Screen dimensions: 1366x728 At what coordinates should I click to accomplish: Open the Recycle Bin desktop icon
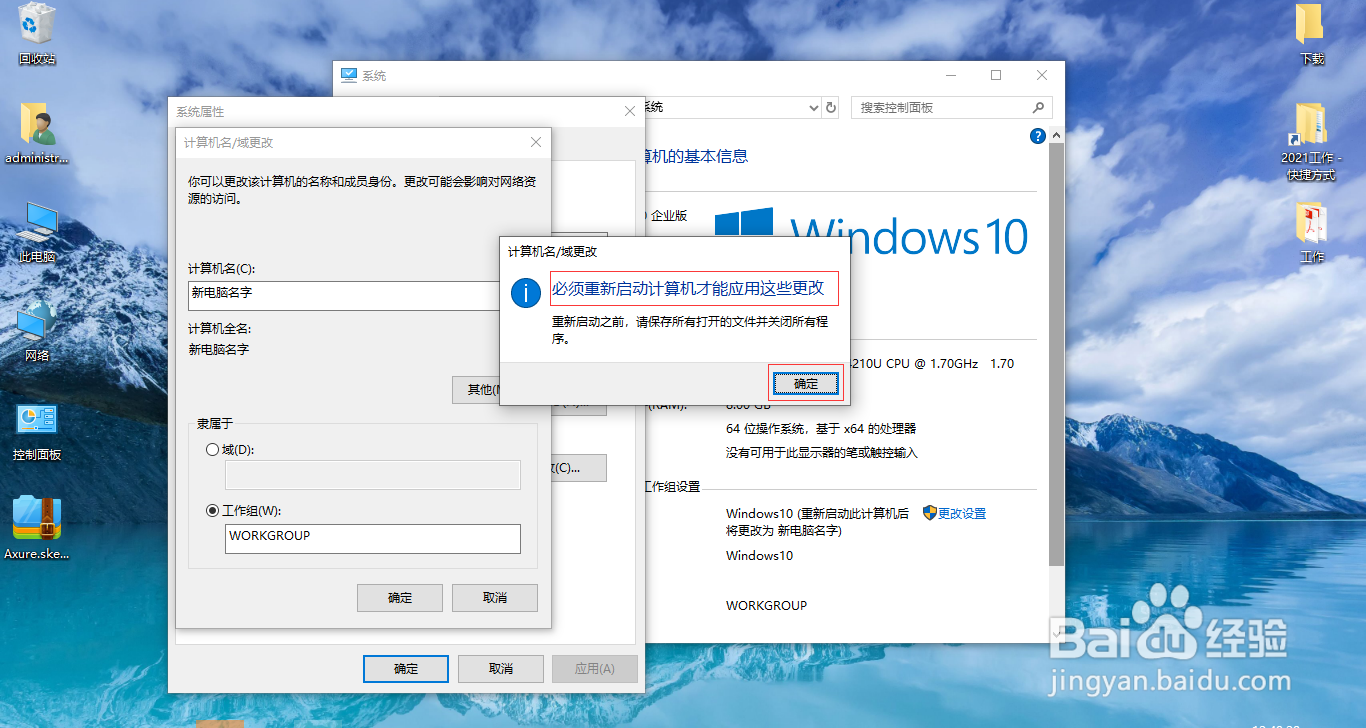(x=37, y=33)
